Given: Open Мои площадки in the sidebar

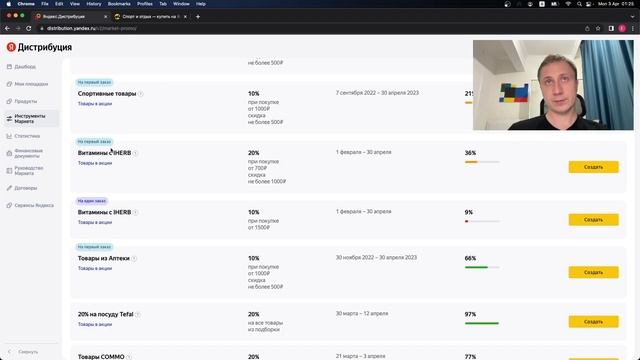Looking at the screenshot, I should point(27,84).
